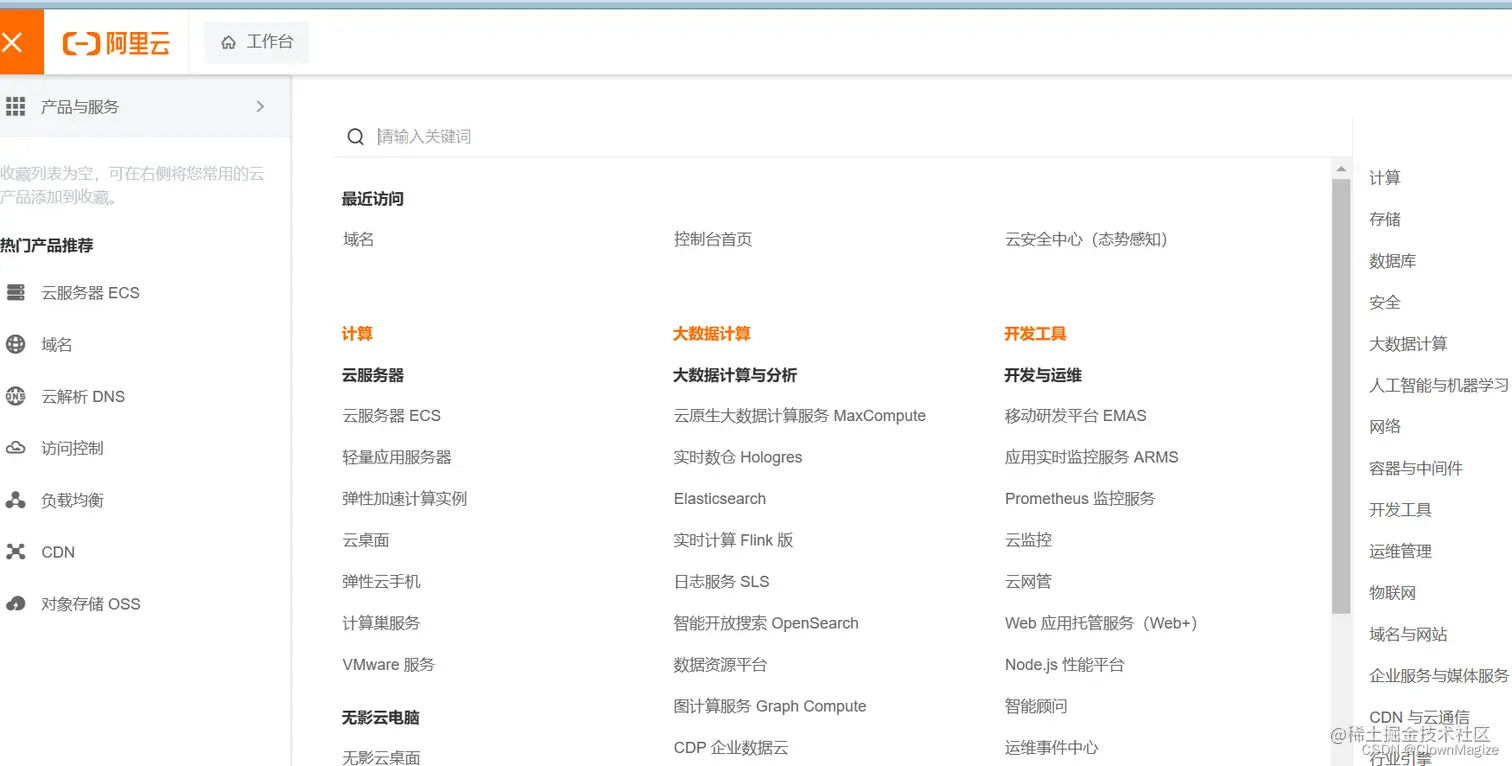Open 实时计算 Flink 版
1512x766 pixels.
click(x=733, y=540)
